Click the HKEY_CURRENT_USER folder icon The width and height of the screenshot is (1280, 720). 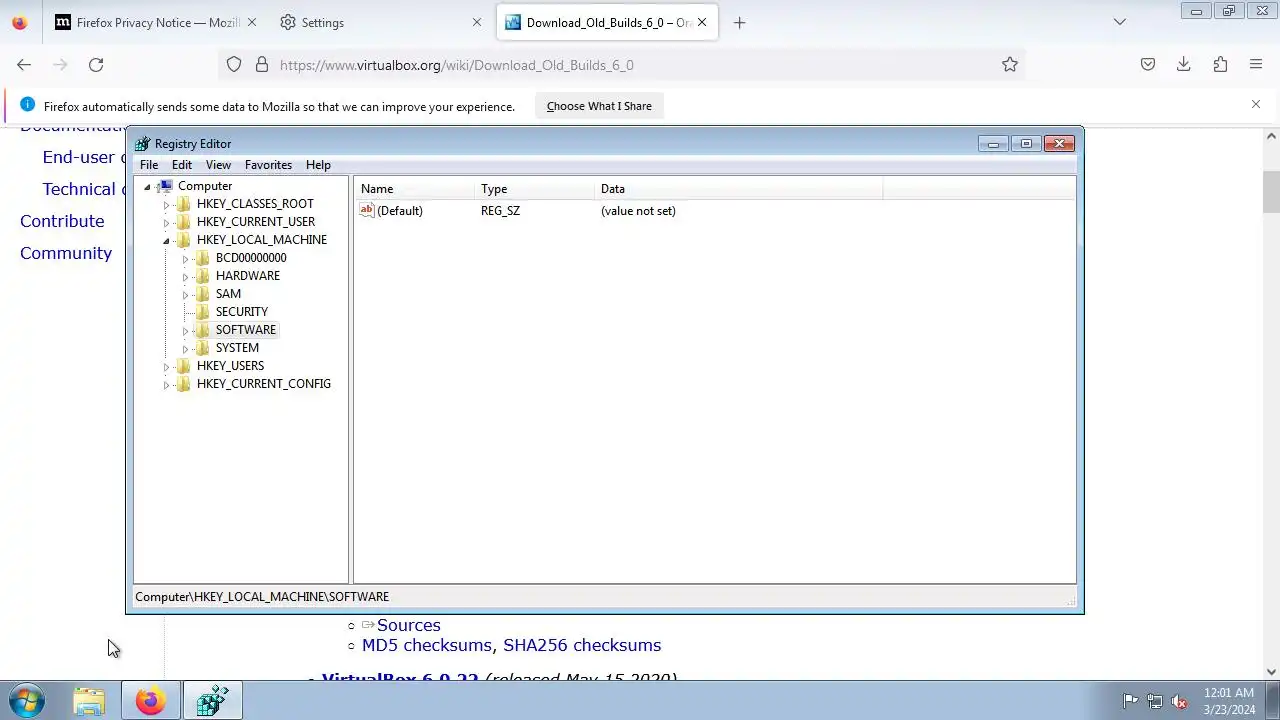[184, 222]
